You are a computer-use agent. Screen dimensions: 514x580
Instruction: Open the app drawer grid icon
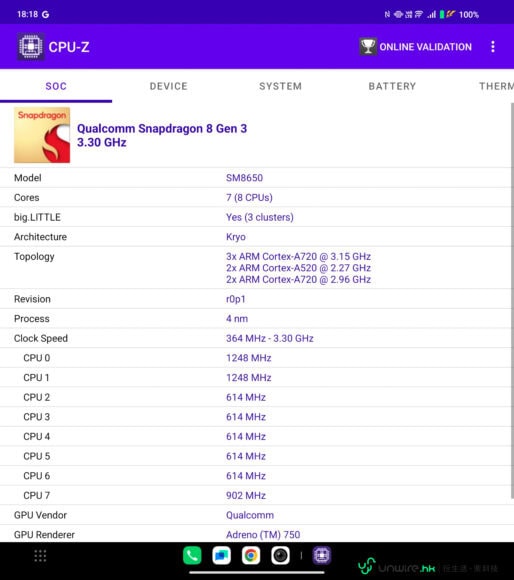(x=40, y=556)
